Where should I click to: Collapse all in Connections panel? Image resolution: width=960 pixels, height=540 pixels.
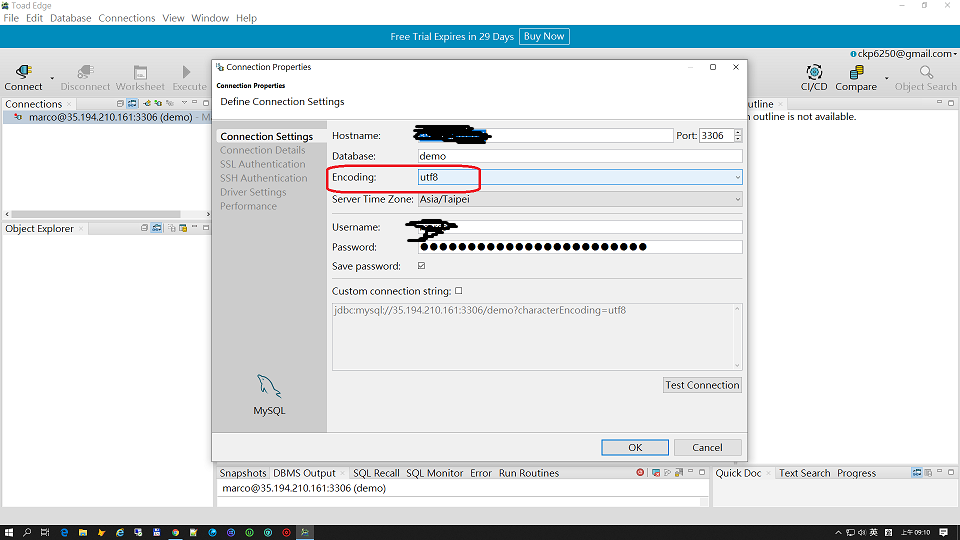coord(120,103)
